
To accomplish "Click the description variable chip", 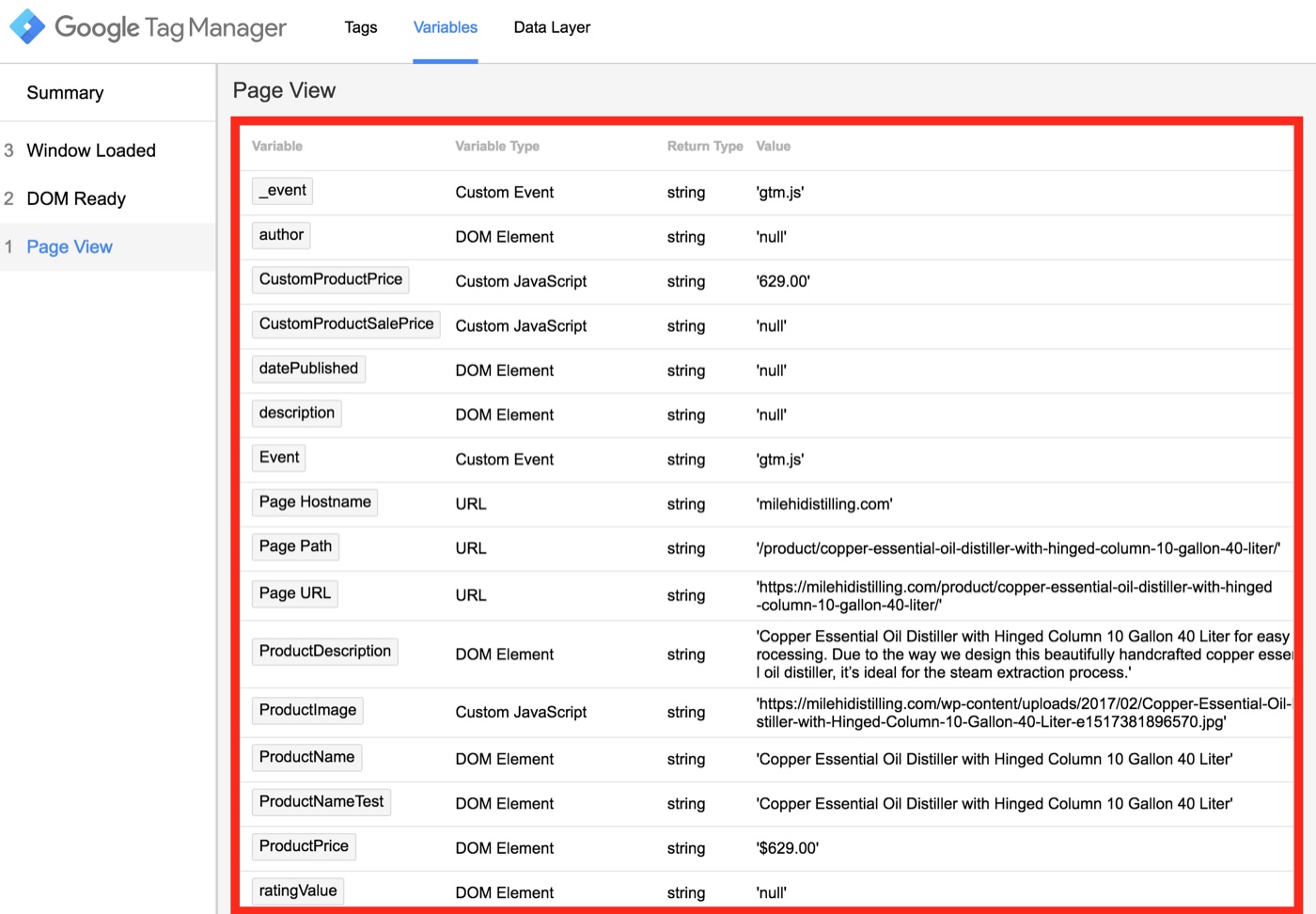I will pyautogui.click(x=296, y=413).
